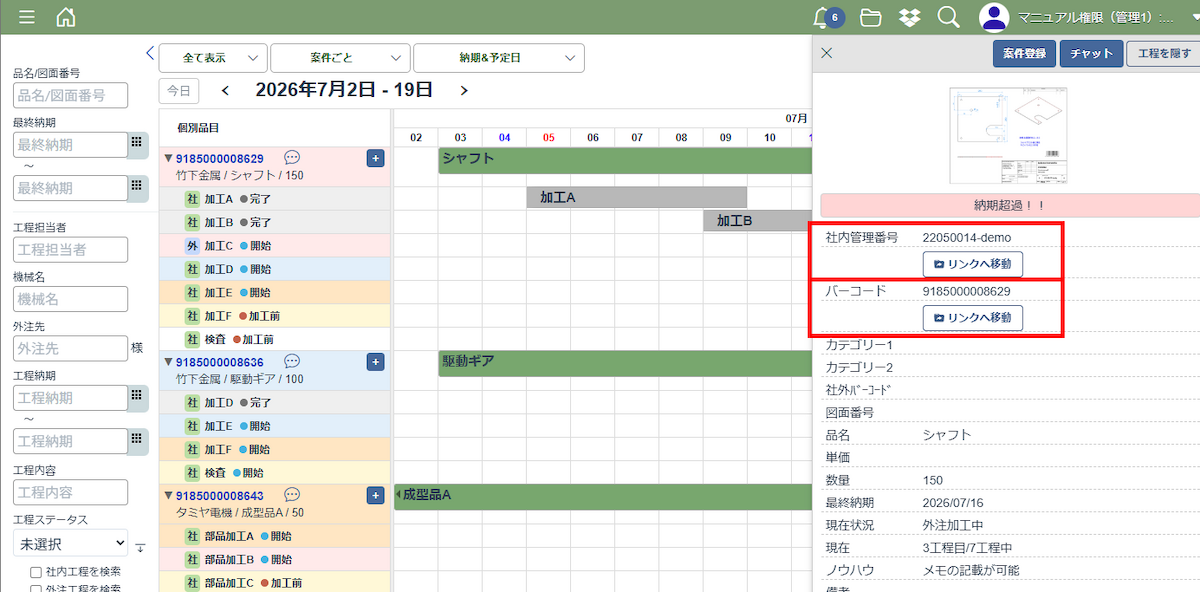Click リンクへ移動 under バーコード
Image resolution: width=1200 pixels, height=592 pixels.
pos(972,317)
